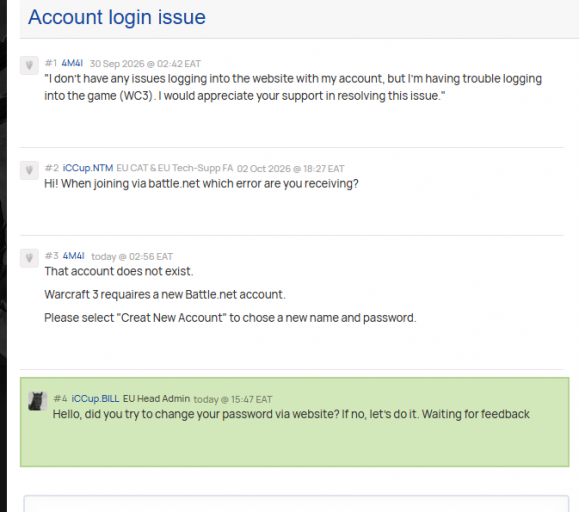
Task: Click the '#4' post number
Action: (x=60, y=399)
